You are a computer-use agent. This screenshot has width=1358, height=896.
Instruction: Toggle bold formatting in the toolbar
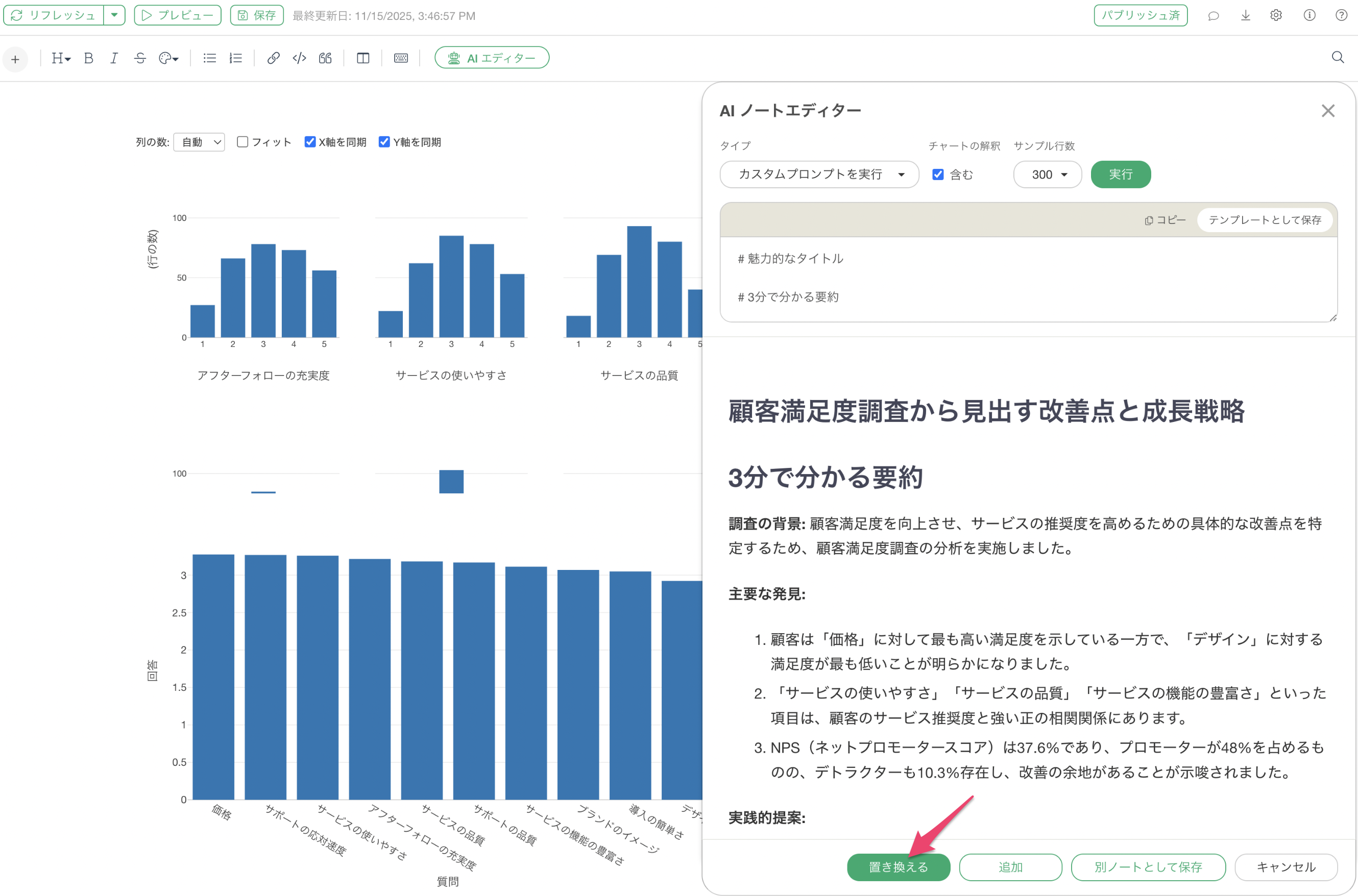coord(89,58)
